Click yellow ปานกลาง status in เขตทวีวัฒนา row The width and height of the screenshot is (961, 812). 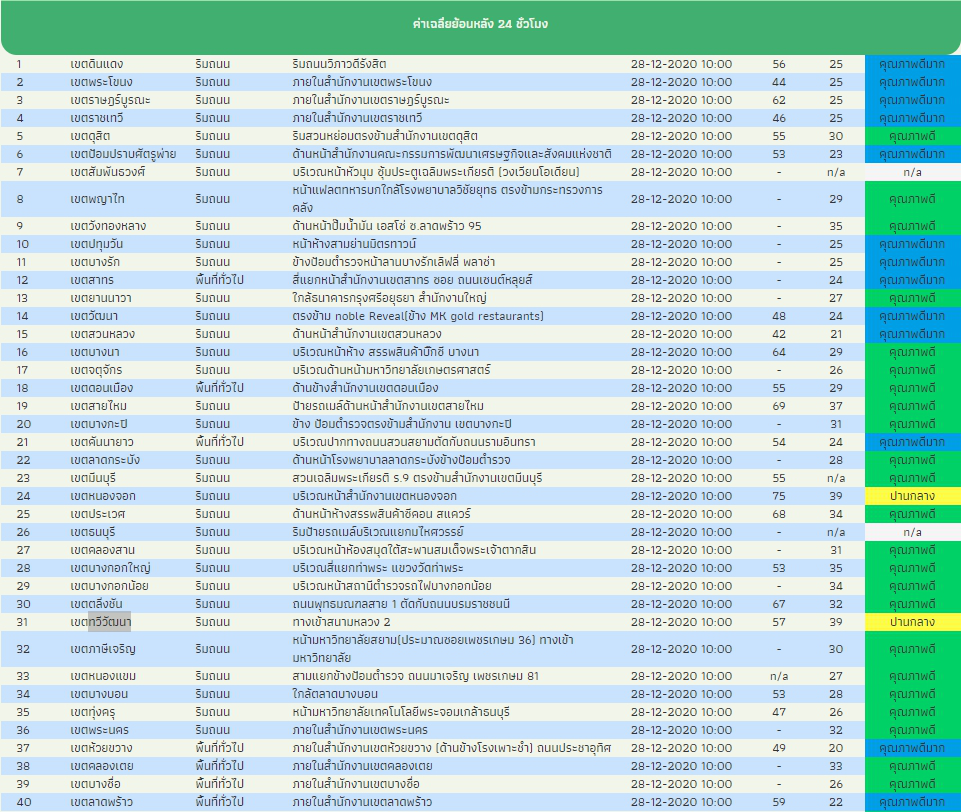(x=912, y=622)
